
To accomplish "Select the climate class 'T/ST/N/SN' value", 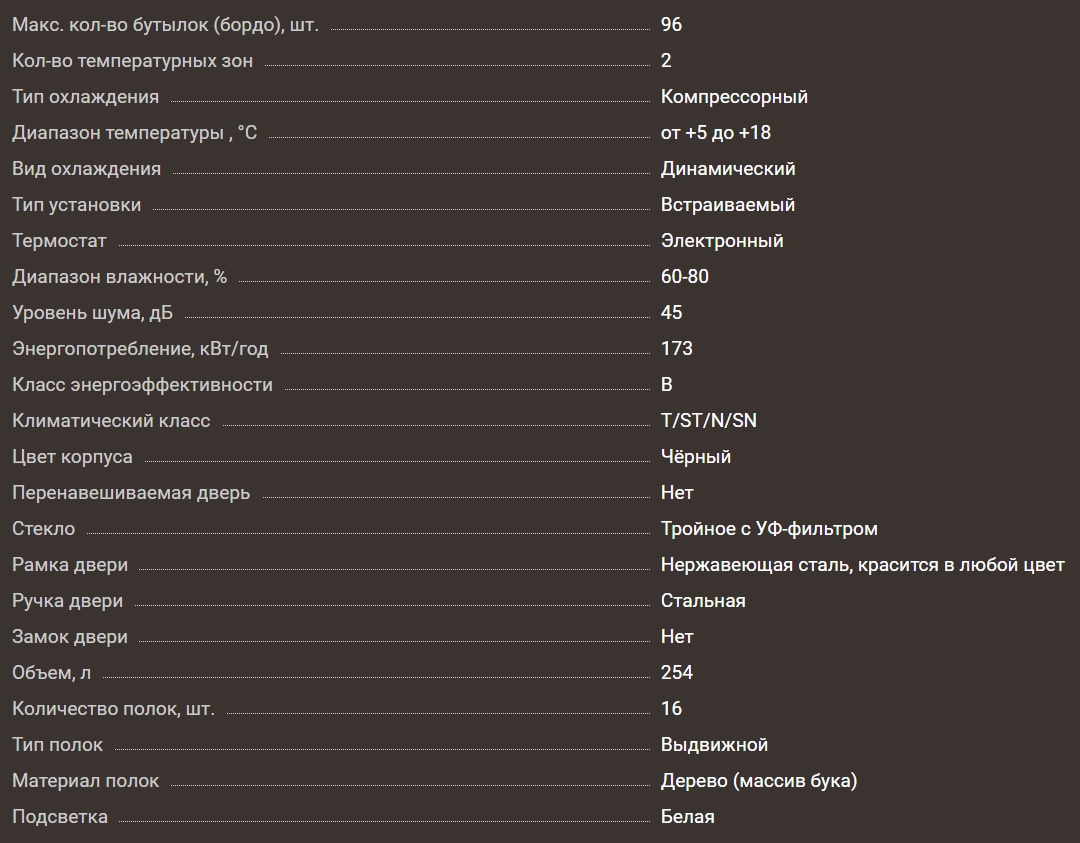I will point(708,421).
